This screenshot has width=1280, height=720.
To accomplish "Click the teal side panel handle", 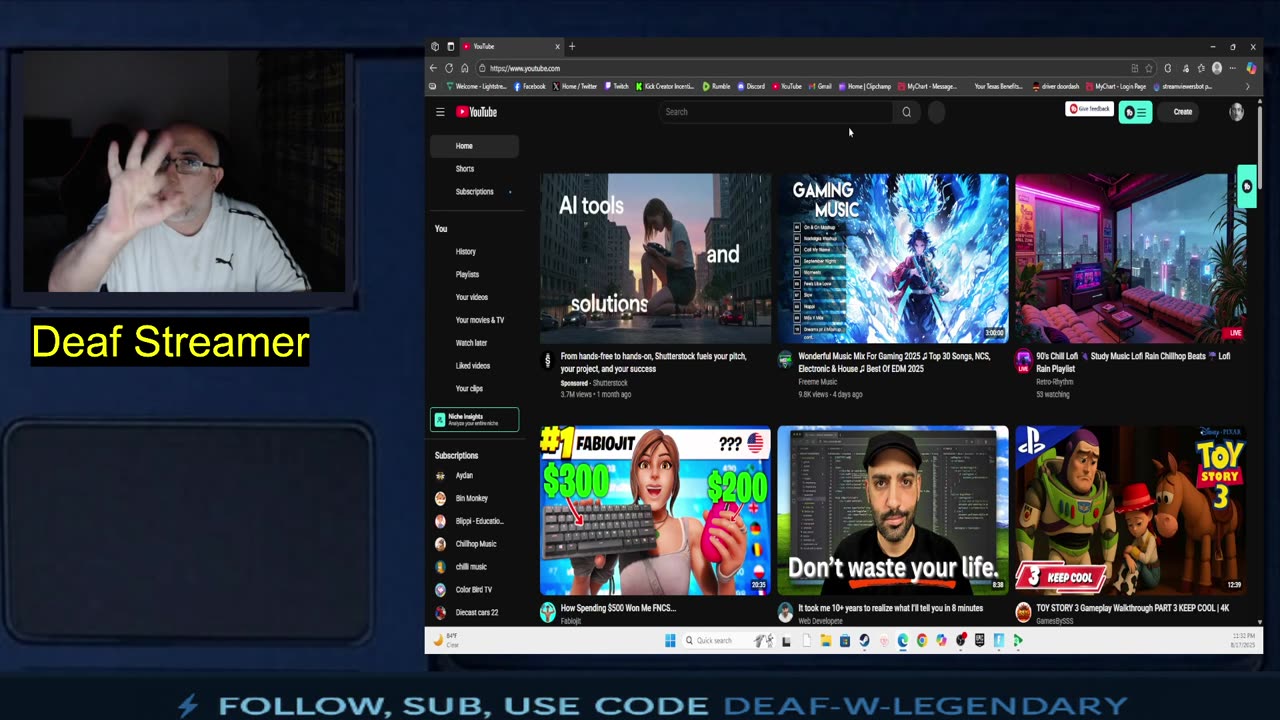I will click(1246, 187).
